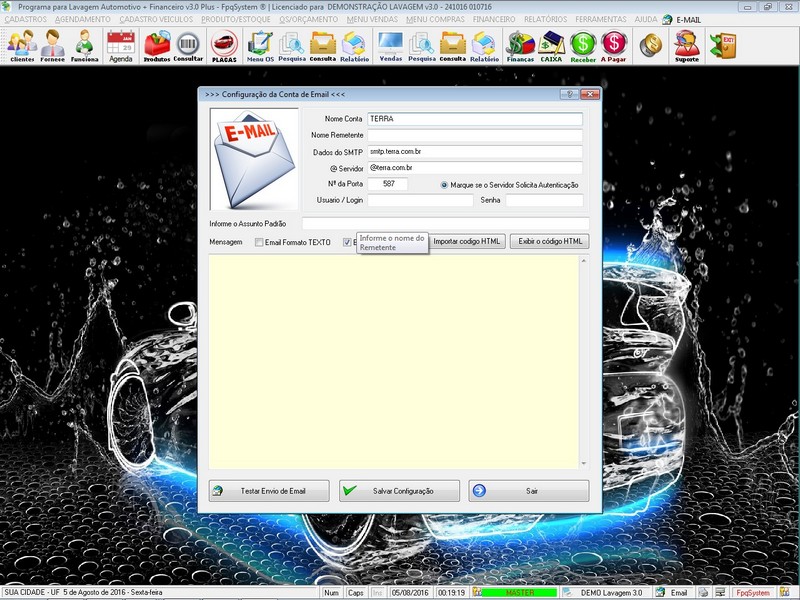Open the MENU VENDAS menu
Screen dimensions: 800x600
(x=372, y=19)
